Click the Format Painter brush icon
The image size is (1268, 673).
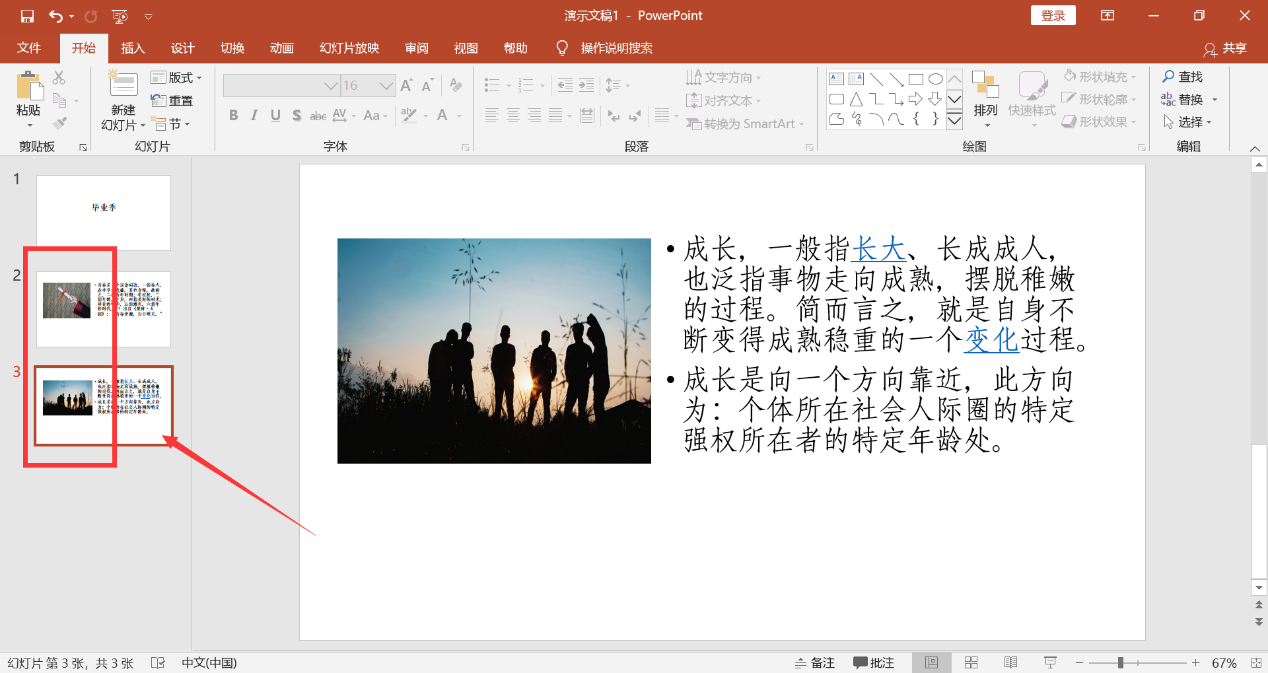(59, 123)
